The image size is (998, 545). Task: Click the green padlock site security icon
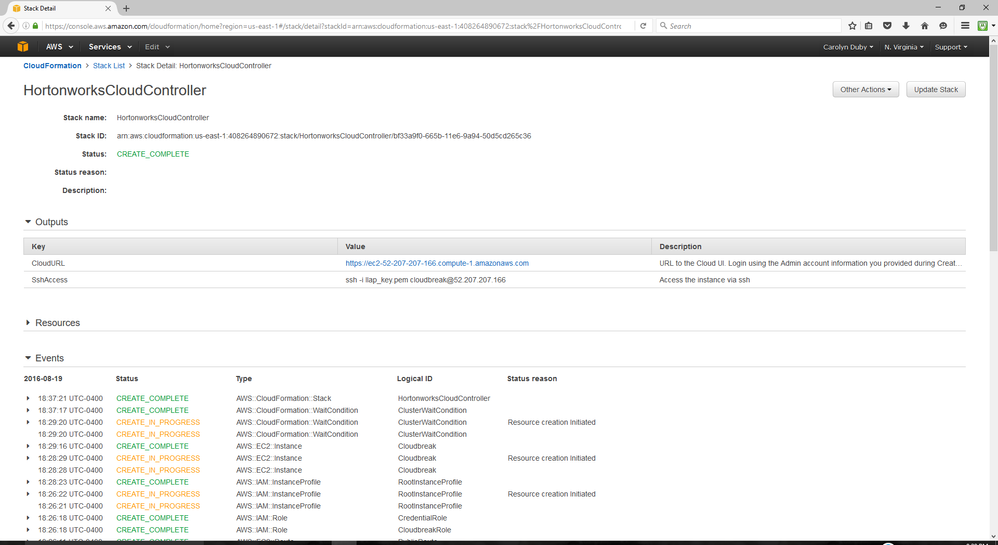click(36, 26)
